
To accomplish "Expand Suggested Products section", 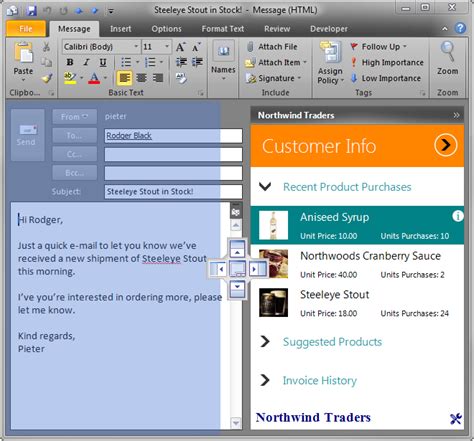I will (x=265, y=341).
